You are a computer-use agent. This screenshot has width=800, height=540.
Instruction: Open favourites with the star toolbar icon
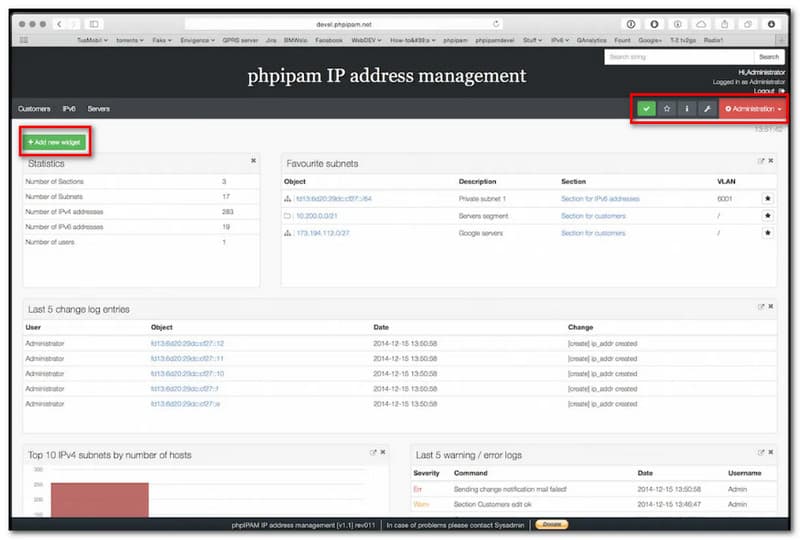667,108
